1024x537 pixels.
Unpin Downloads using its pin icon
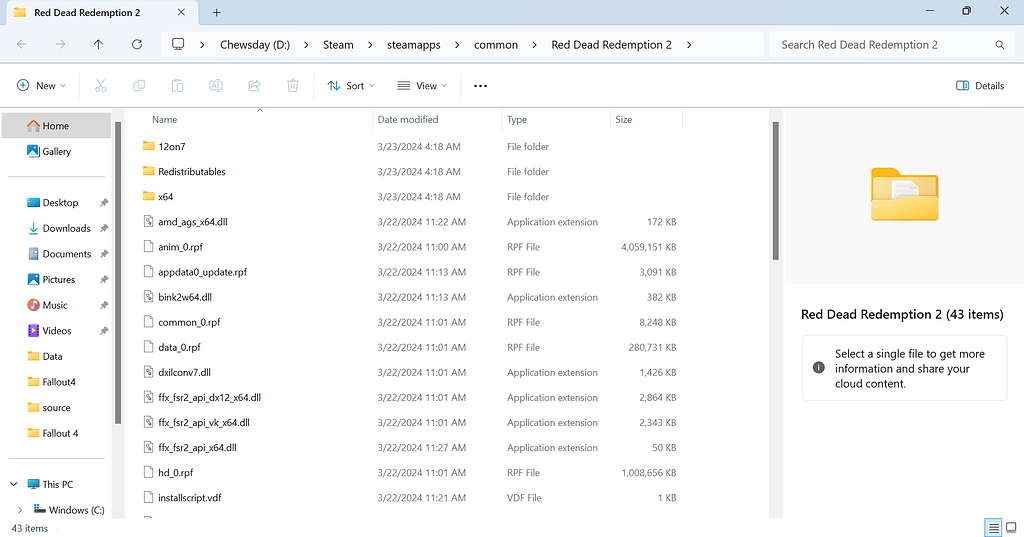click(x=104, y=228)
